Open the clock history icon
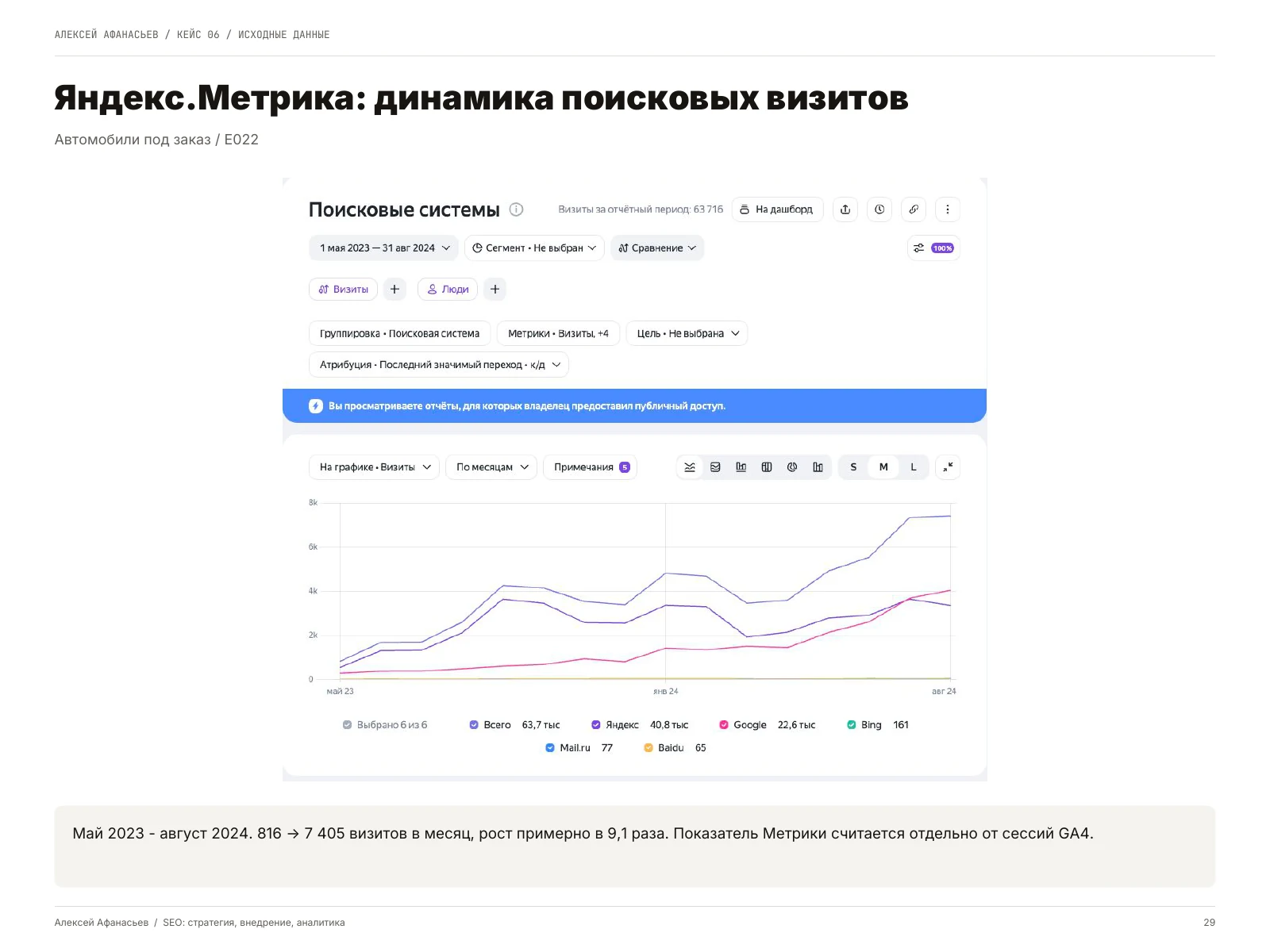Screen dimensions: 1270x952 [x=879, y=209]
